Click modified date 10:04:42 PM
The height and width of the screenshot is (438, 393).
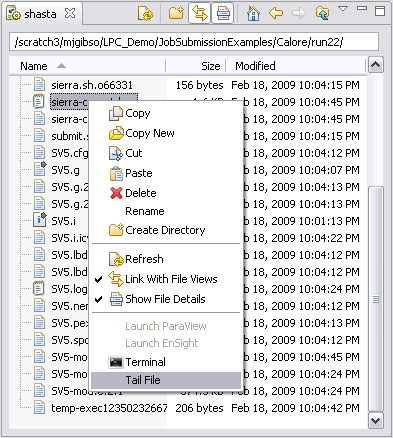click(295, 408)
